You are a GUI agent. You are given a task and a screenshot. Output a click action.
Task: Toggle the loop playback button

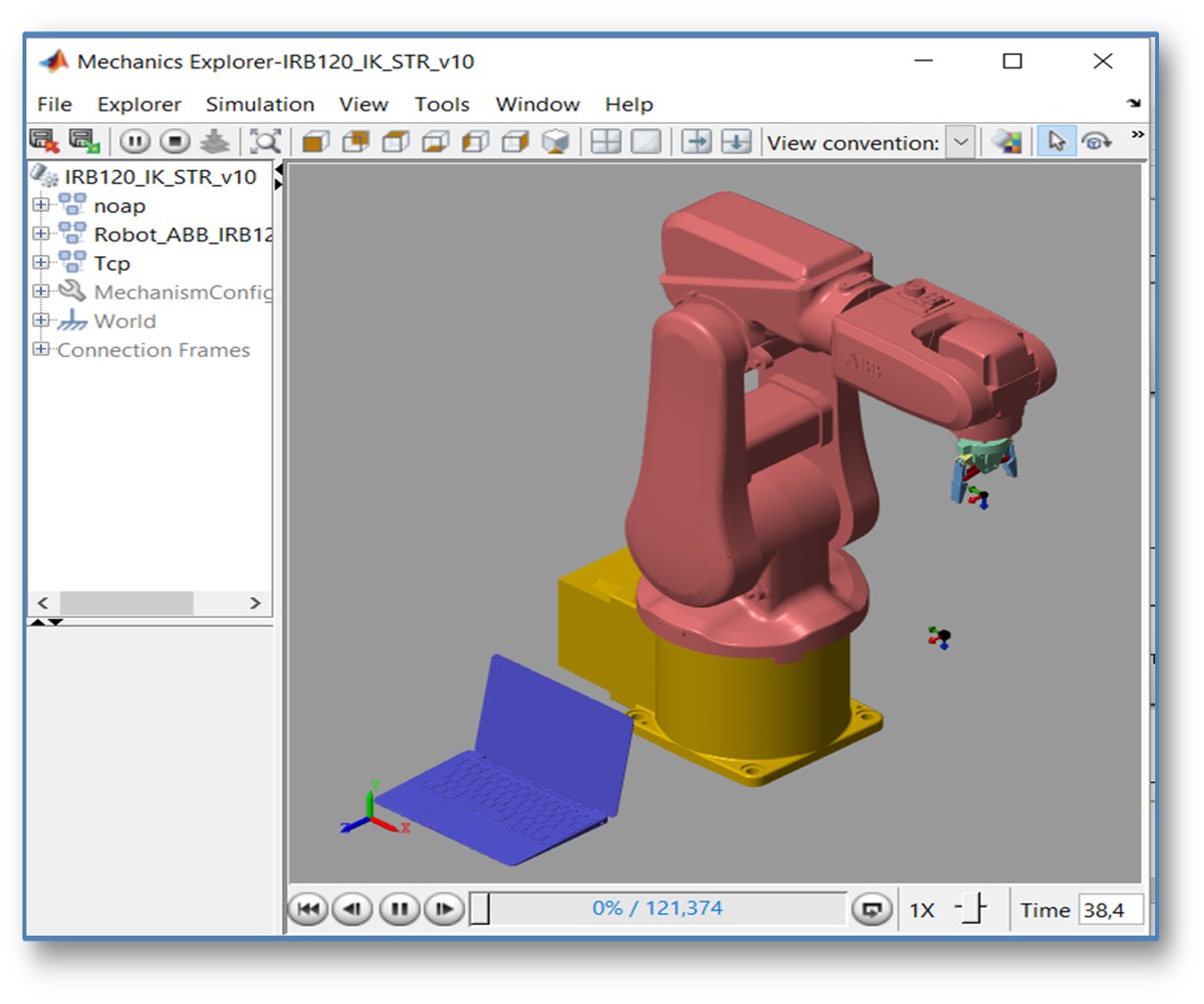point(870,909)
